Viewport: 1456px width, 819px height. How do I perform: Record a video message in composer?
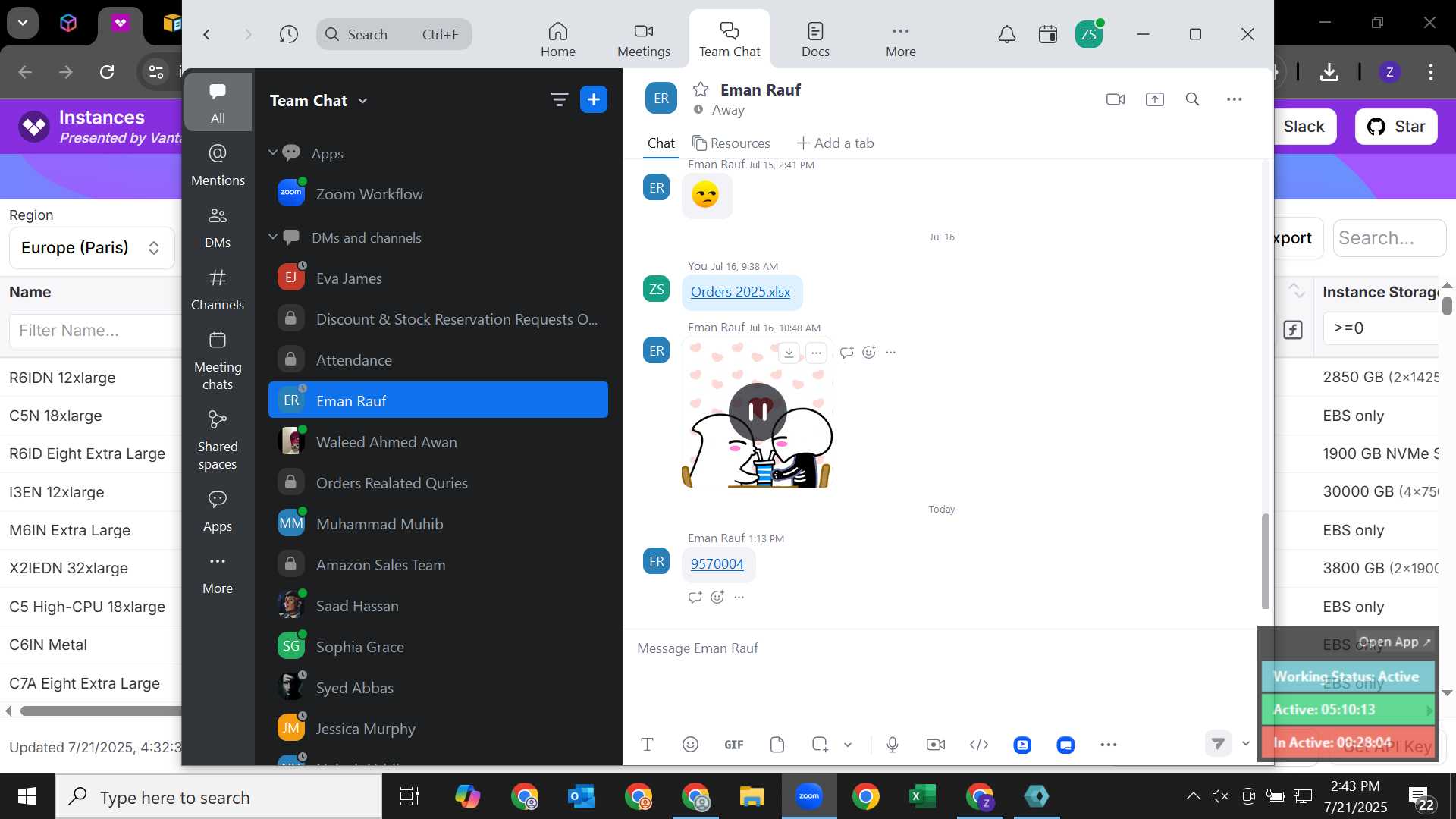click(x=936, y=745)
